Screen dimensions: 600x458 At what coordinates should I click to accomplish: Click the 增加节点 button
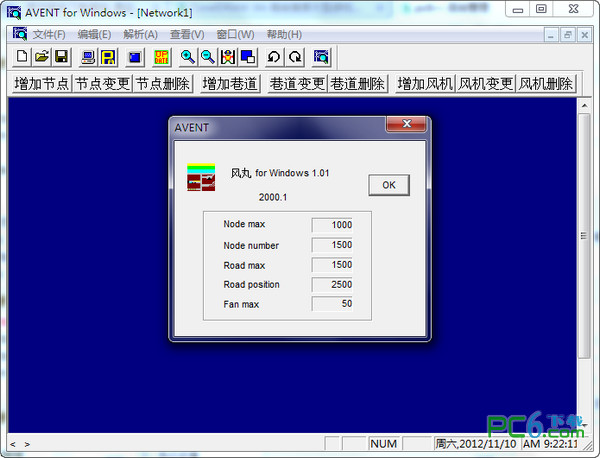tap(41, 83)
